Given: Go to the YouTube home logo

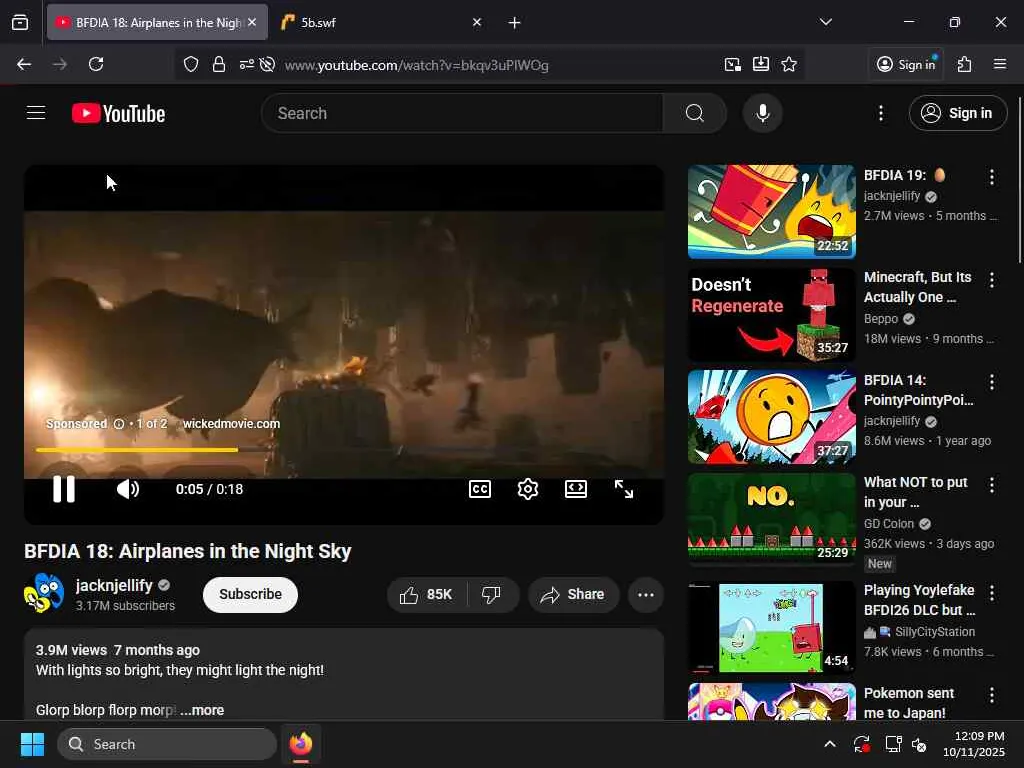Looking at the screenshot, I should point(118,114).
